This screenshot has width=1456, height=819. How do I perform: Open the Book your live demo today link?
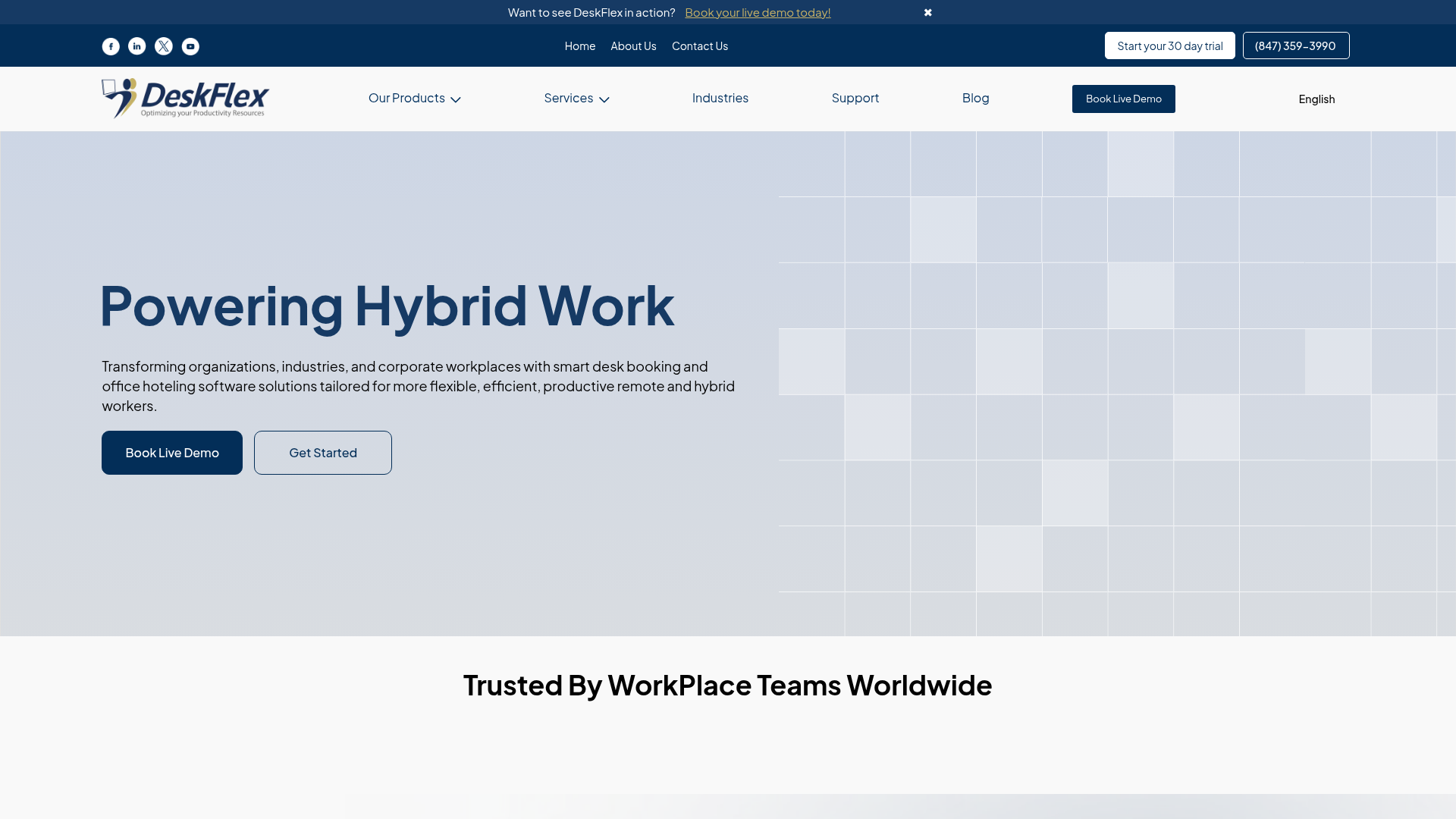pyautogui.click(x=758, y=12)
